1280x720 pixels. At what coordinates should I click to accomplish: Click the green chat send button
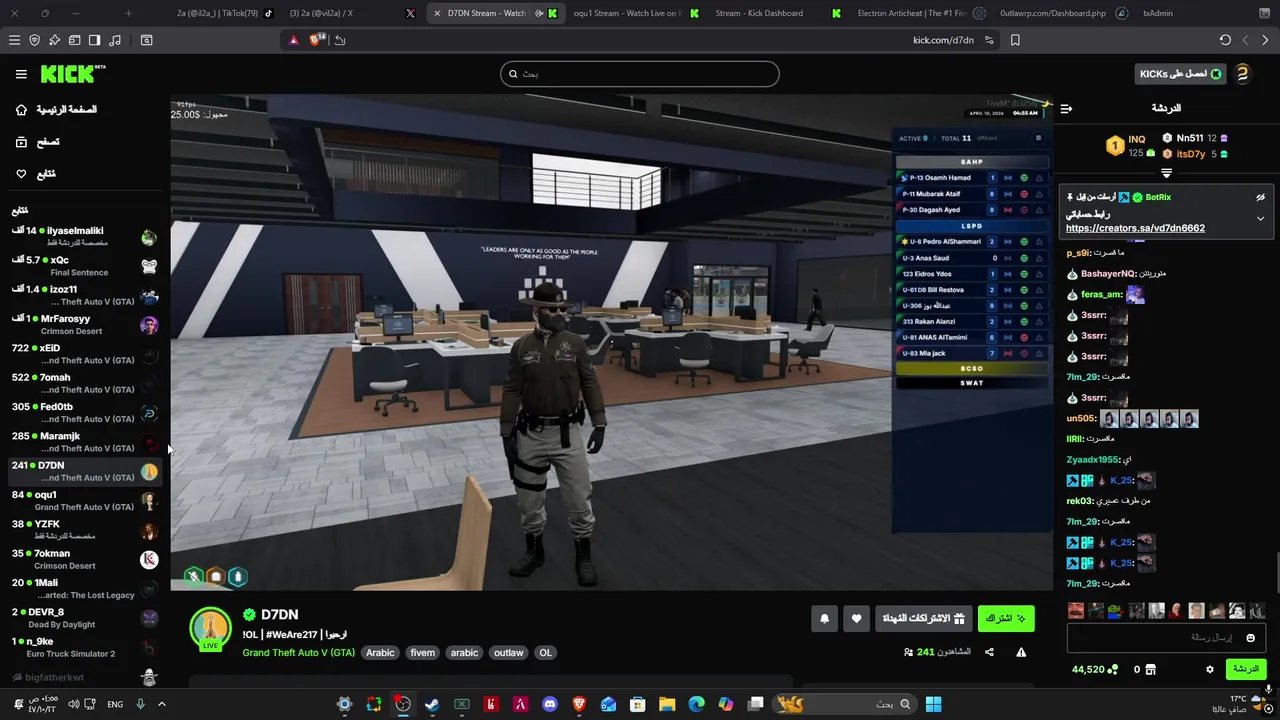coord(1245,669)
